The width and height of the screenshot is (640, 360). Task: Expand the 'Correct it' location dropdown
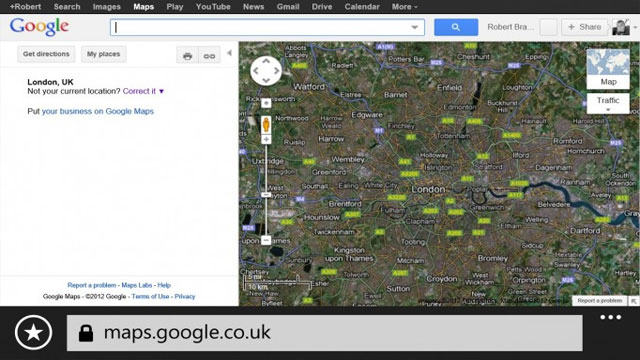coord(162,91)
